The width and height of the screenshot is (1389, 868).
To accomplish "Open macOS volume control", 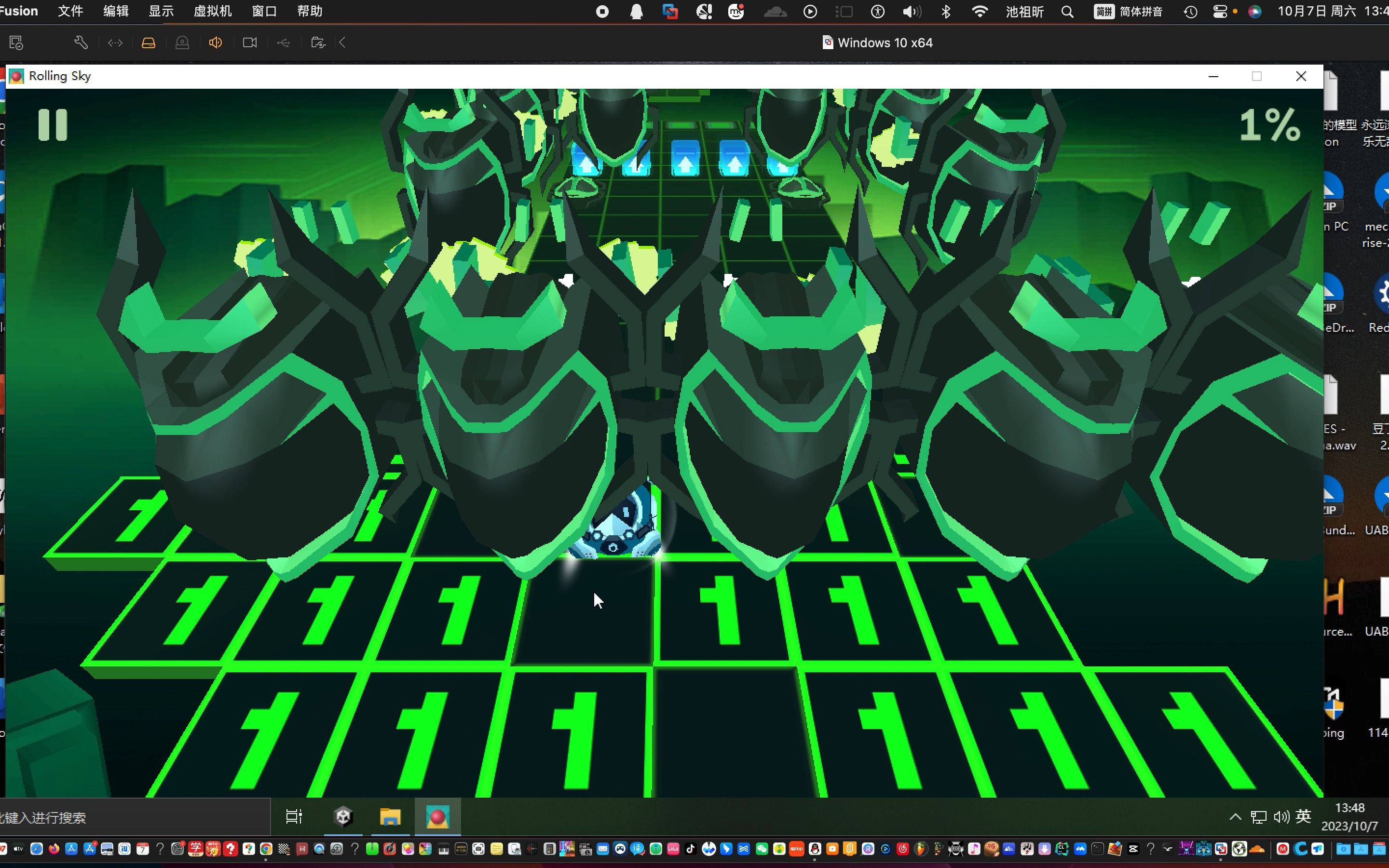I will [x=912, y=12].
